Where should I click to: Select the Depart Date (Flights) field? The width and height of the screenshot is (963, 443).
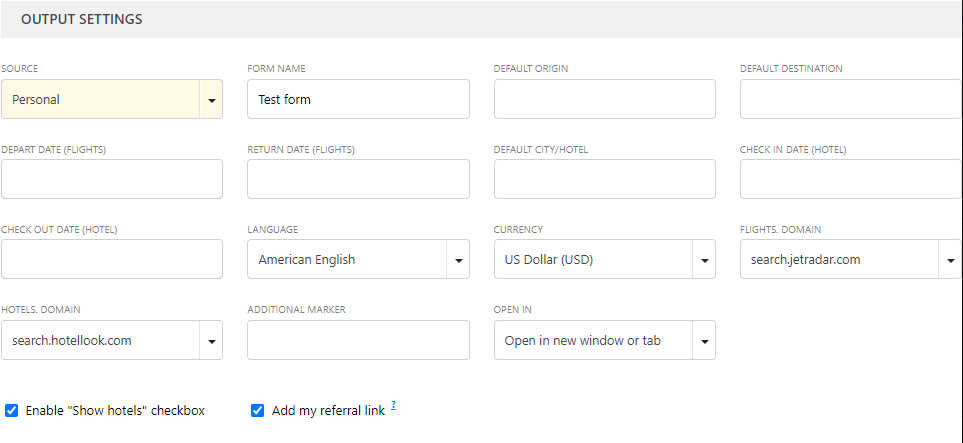pos(112,179)
